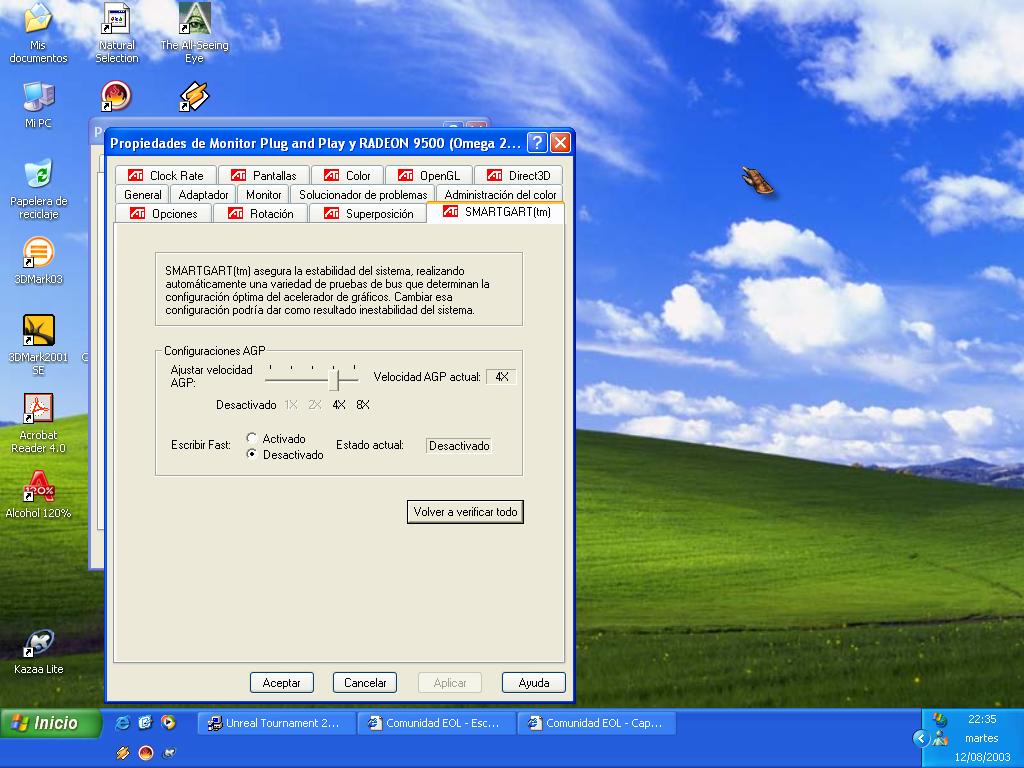Select SMARTGART(tm) tab
The height and width of the screenshot is (768, 1024).
pyautogui.click(x=496, y=212)
